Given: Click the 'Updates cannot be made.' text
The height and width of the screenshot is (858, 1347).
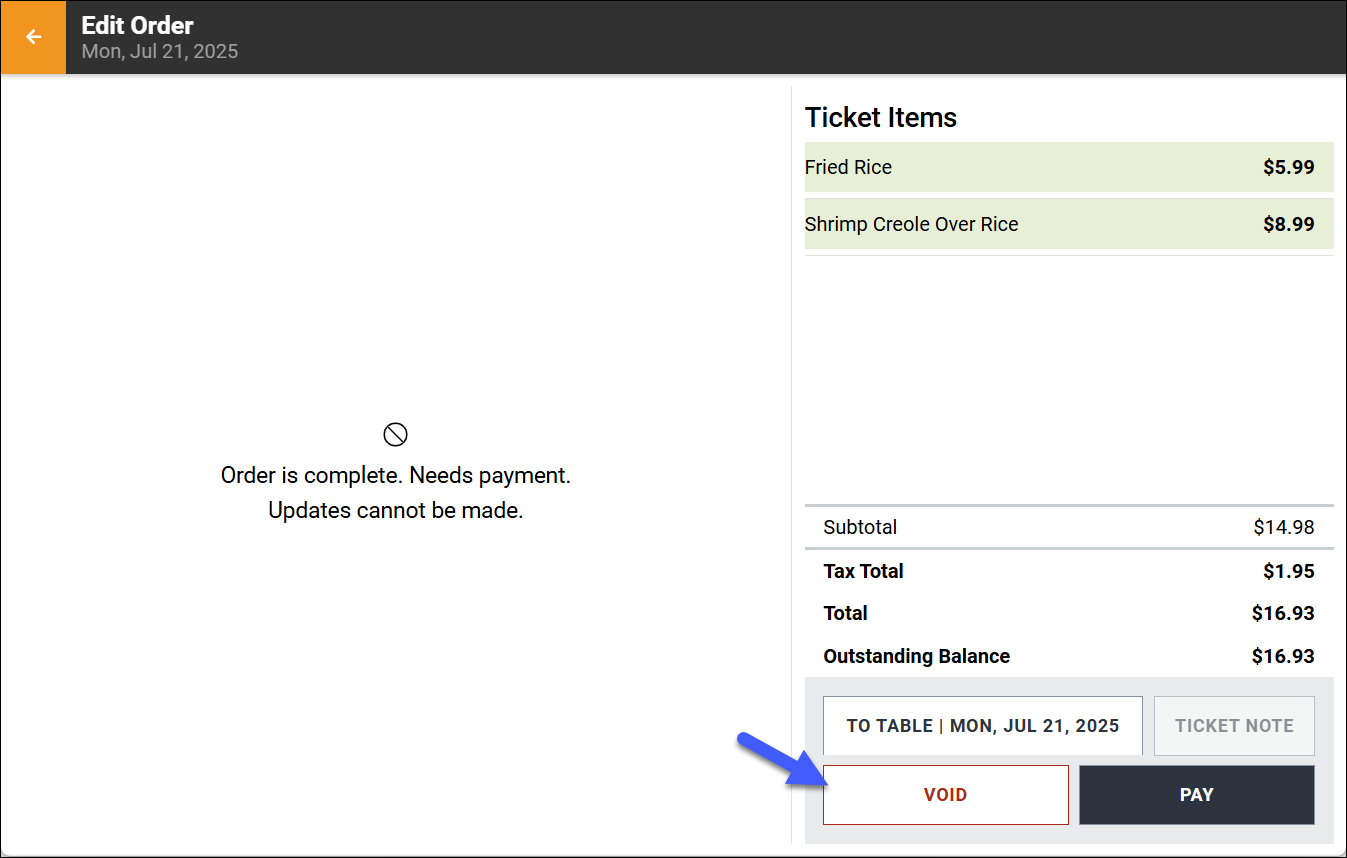Looking at the screenshot, I should point(396,510).
